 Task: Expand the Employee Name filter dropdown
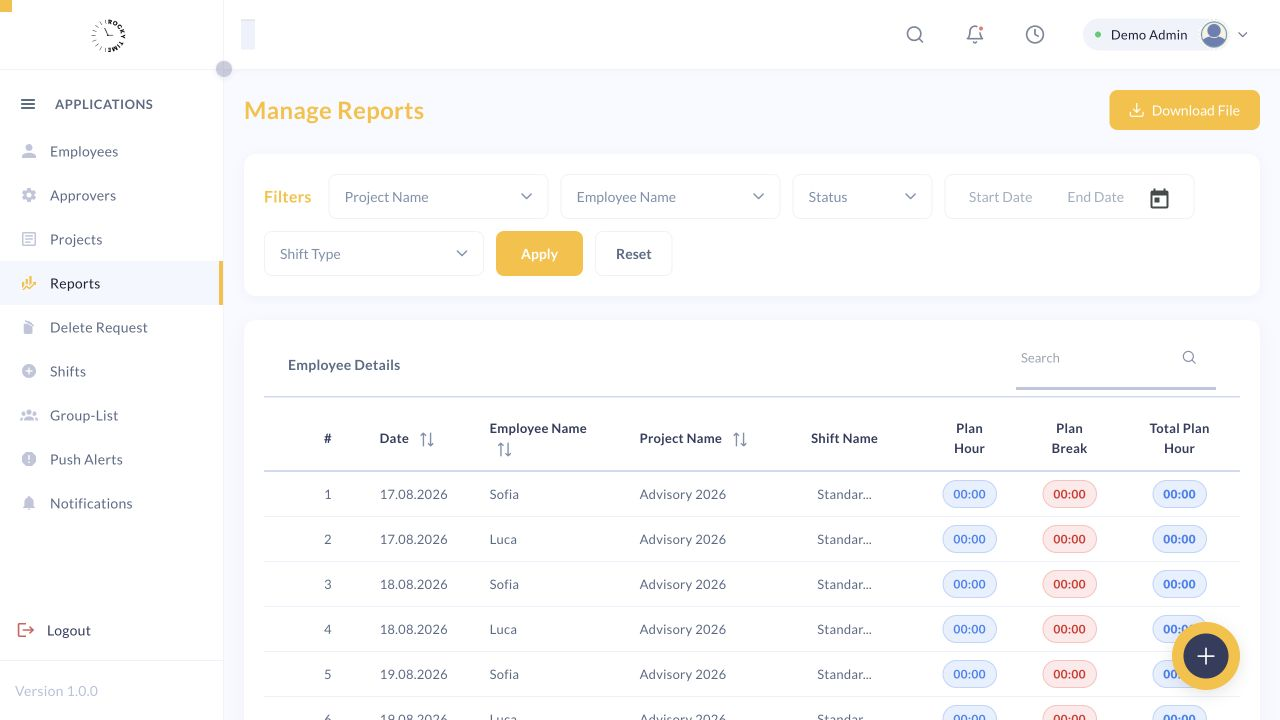point(670,197)
